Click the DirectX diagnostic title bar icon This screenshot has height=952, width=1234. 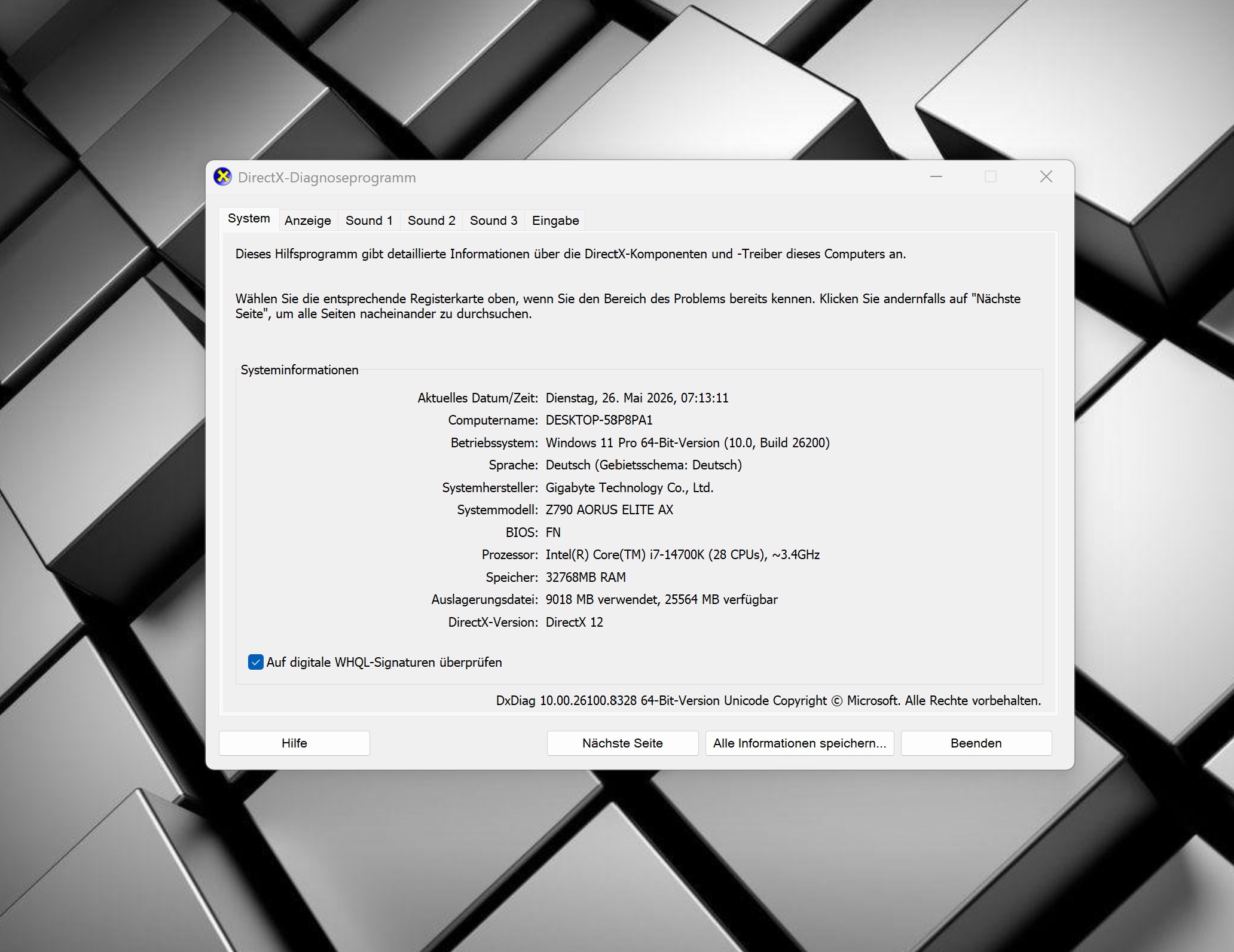(222, 177)
